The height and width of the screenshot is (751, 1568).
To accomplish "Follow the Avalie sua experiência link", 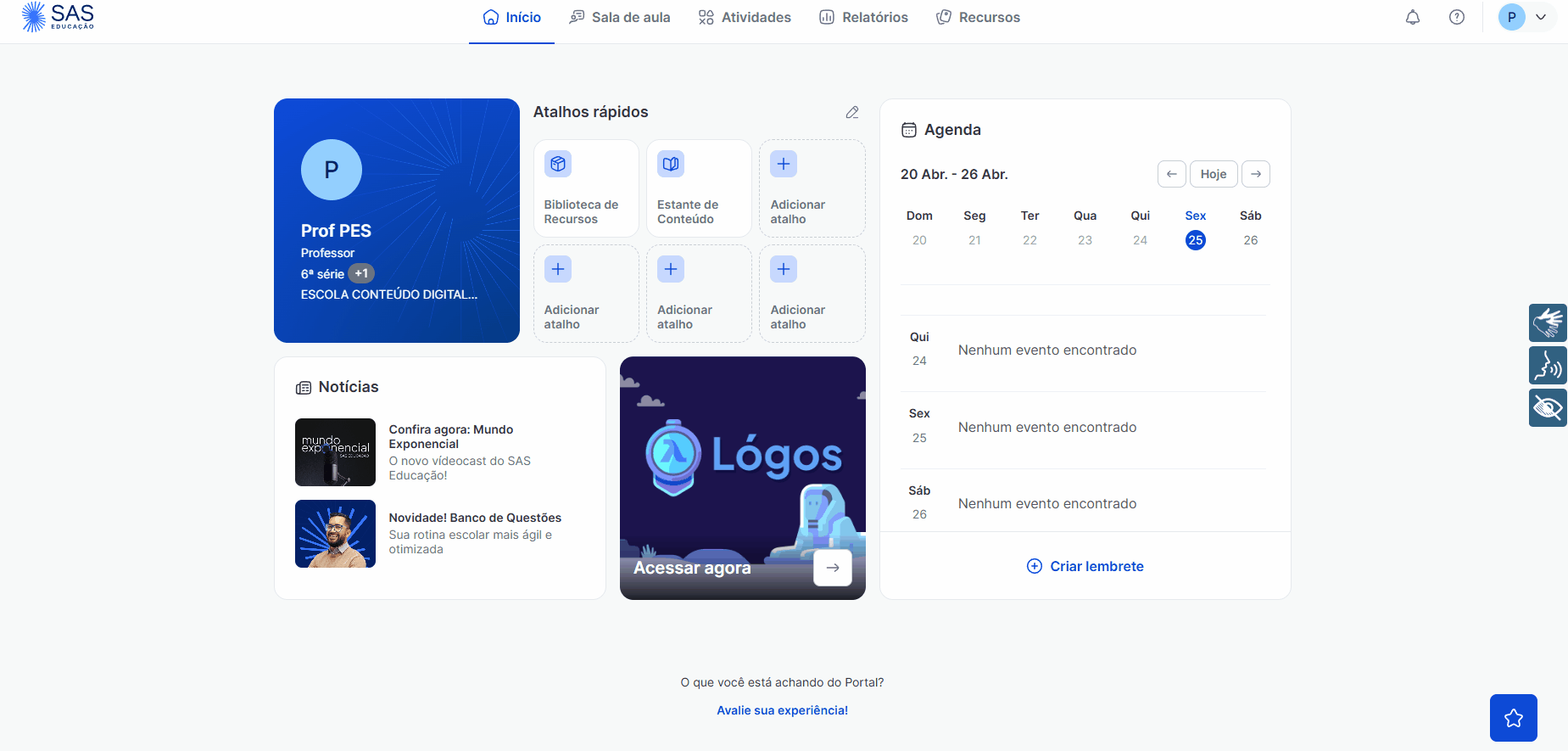I will point(782,710).
